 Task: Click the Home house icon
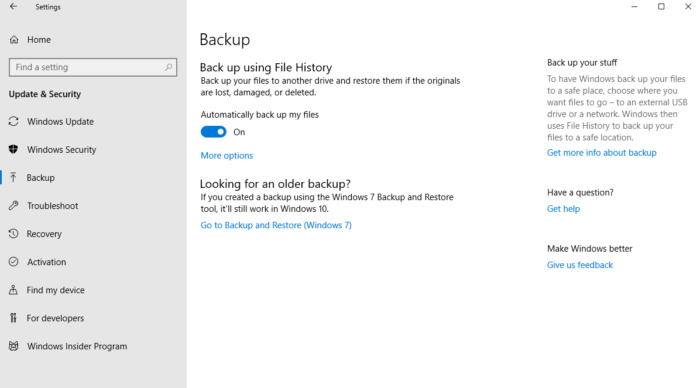[14, 40]
